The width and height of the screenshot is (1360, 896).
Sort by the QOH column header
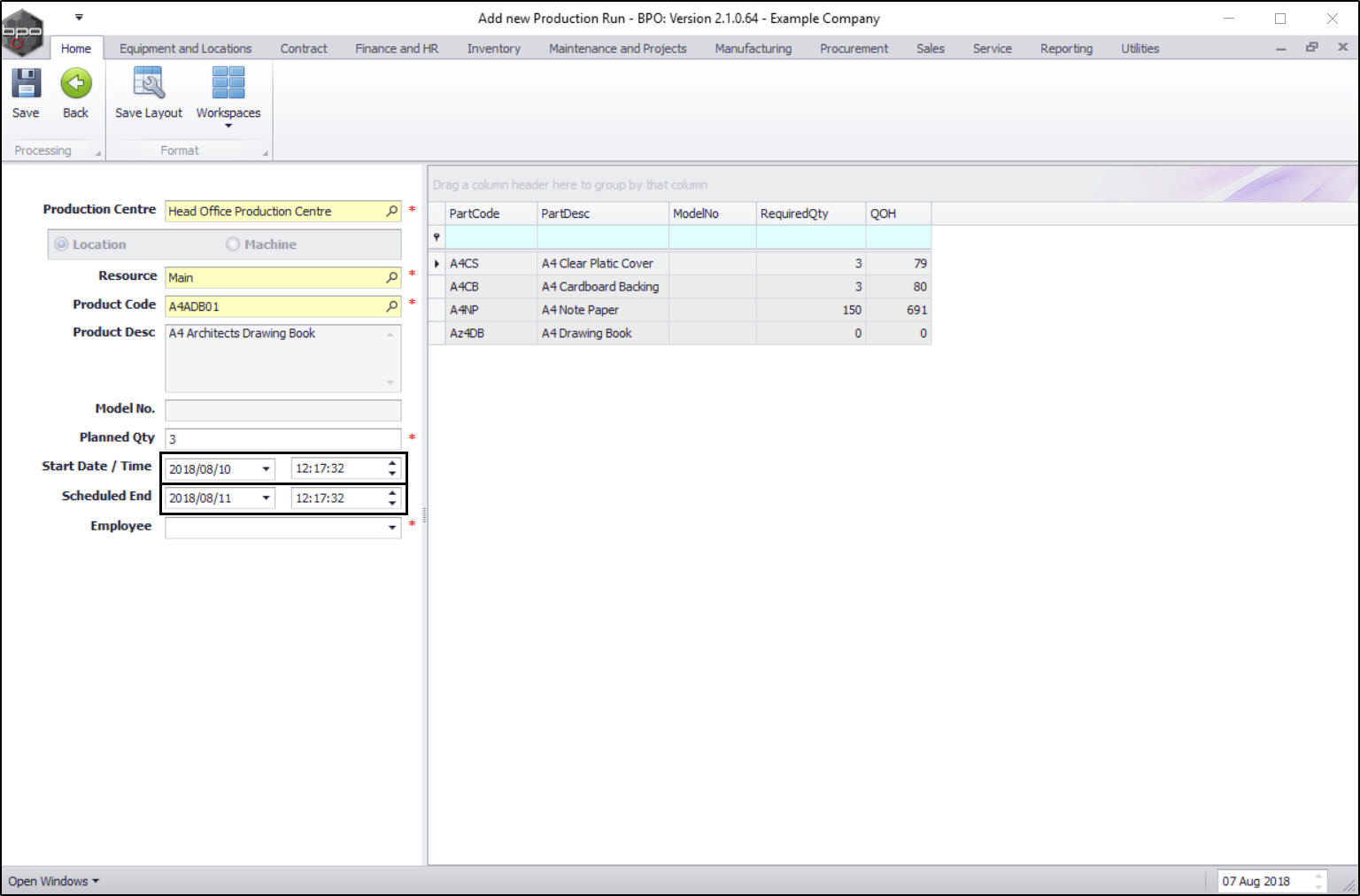point(899,213)
